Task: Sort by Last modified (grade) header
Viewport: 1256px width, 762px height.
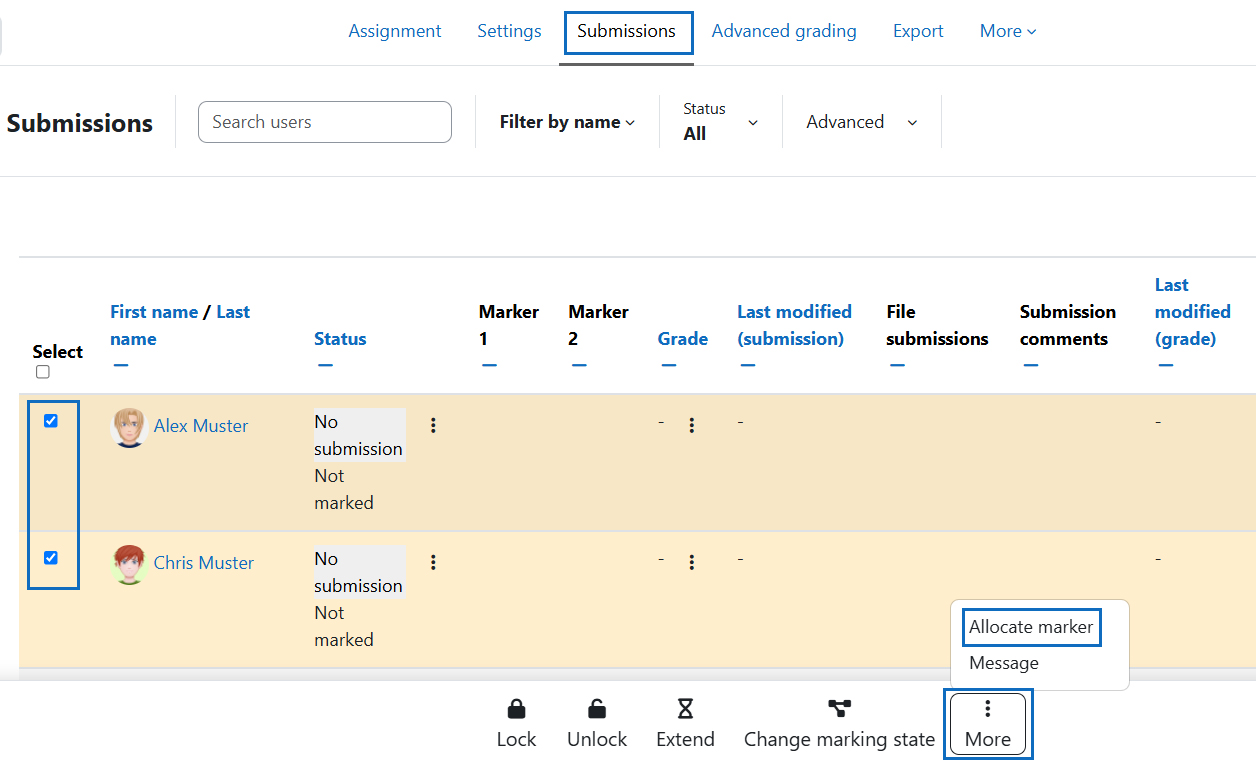Action: [x=1193, y=312]
